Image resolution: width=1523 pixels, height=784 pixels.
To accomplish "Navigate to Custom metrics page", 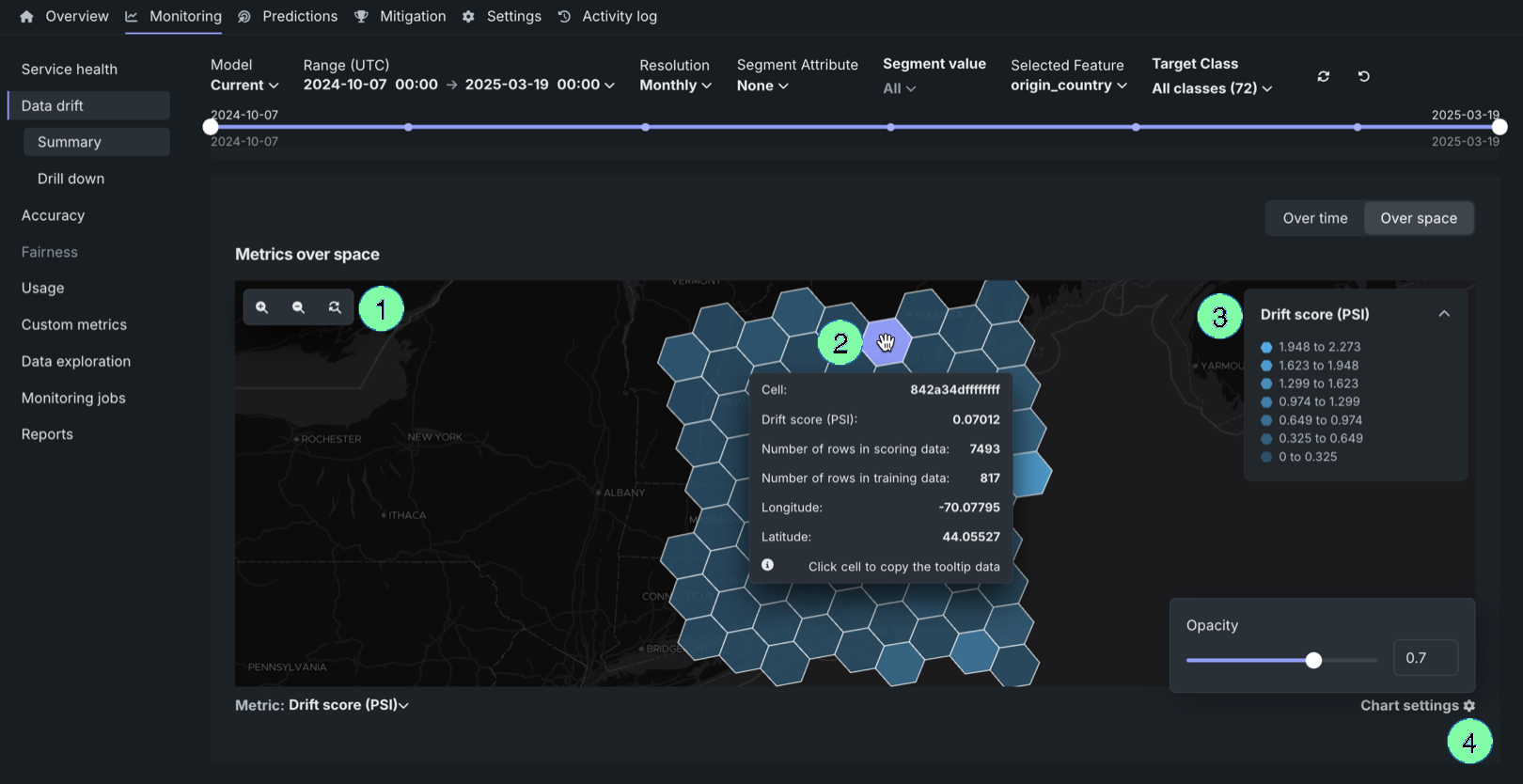I will (74, 324).
